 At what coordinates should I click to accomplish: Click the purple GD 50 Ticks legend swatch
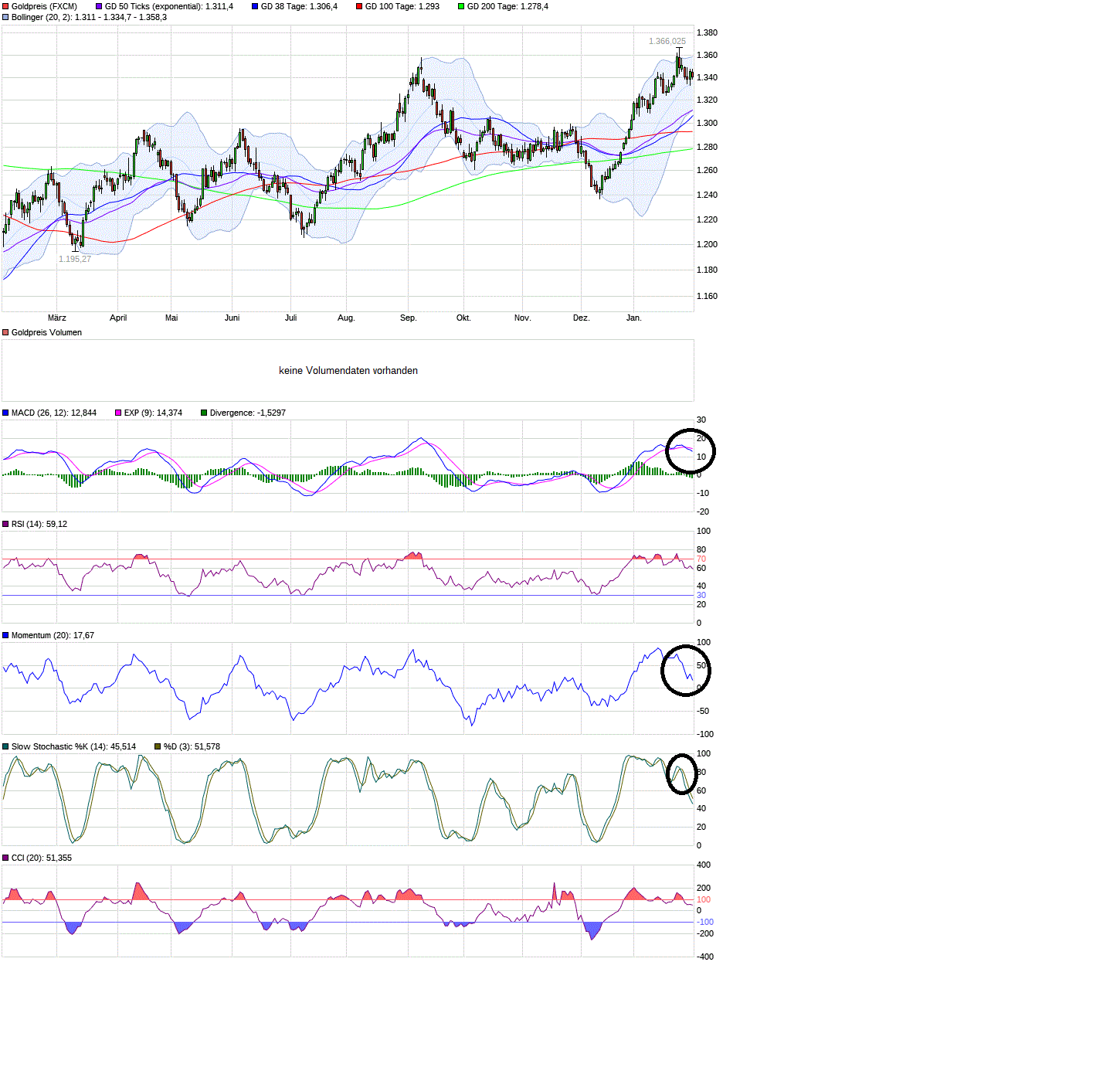coord(99,6)
